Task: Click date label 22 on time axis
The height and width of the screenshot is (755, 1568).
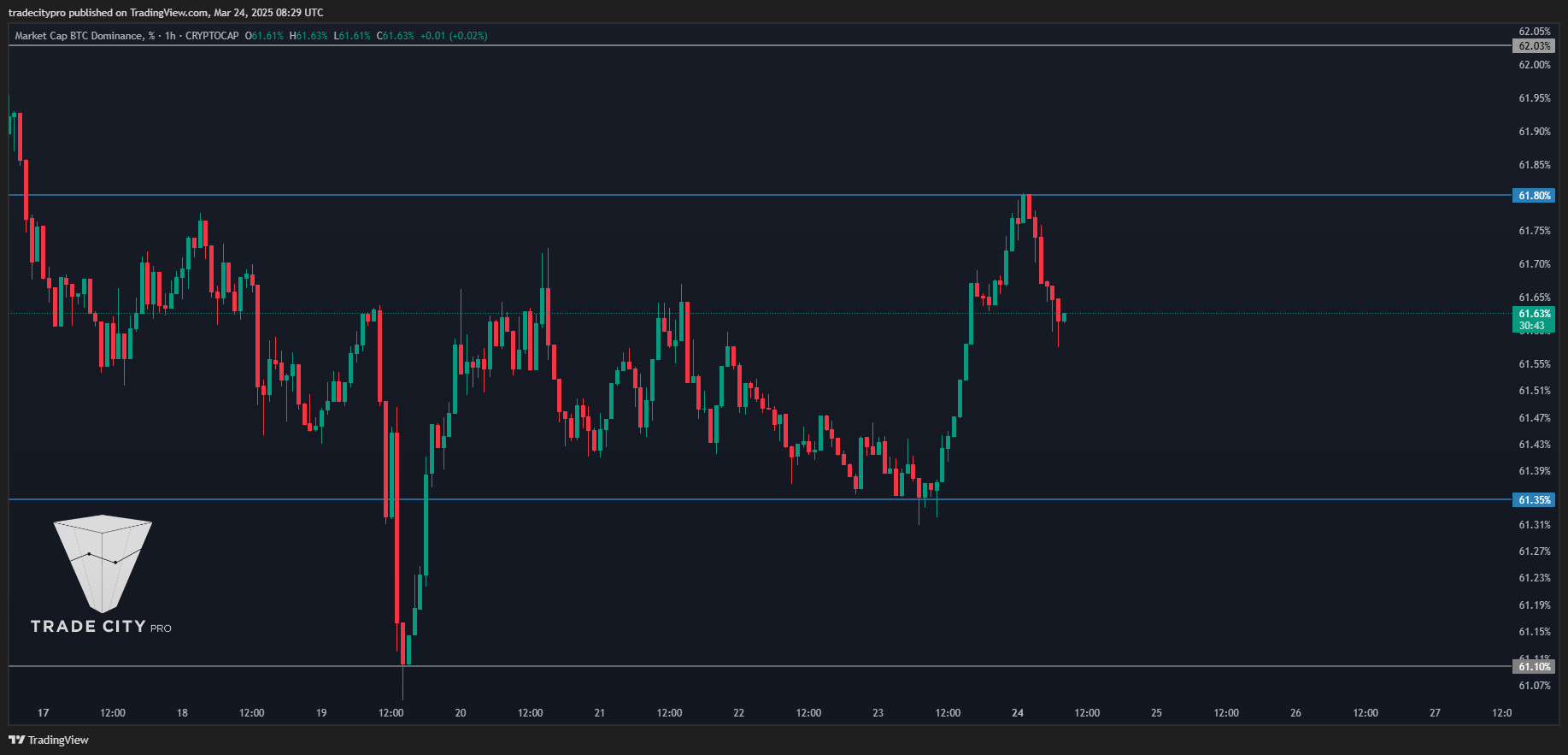Action: click(739, 713)
